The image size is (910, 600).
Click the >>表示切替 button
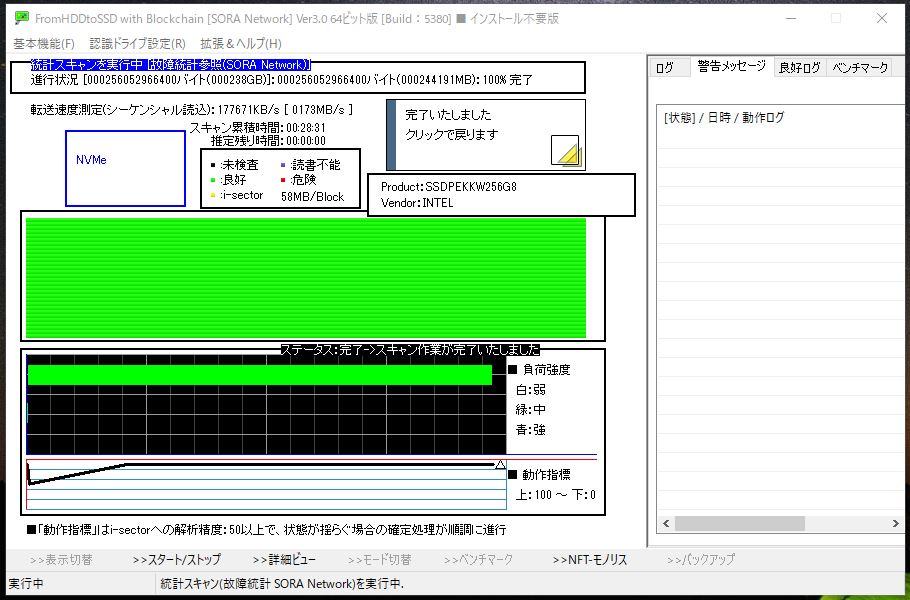[61, 560]
